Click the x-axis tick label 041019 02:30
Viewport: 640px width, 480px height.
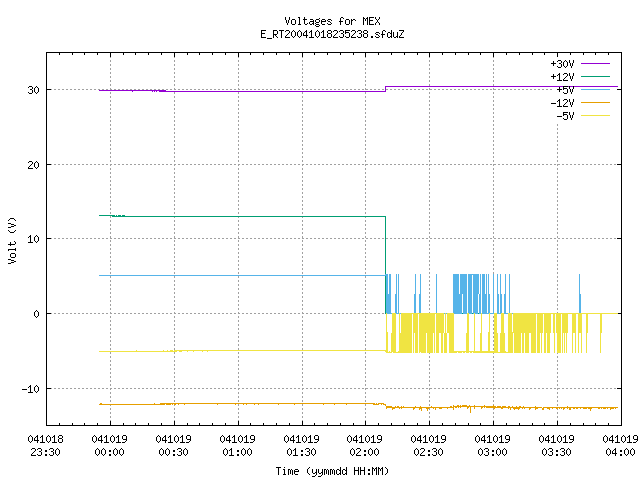[429, 446]
